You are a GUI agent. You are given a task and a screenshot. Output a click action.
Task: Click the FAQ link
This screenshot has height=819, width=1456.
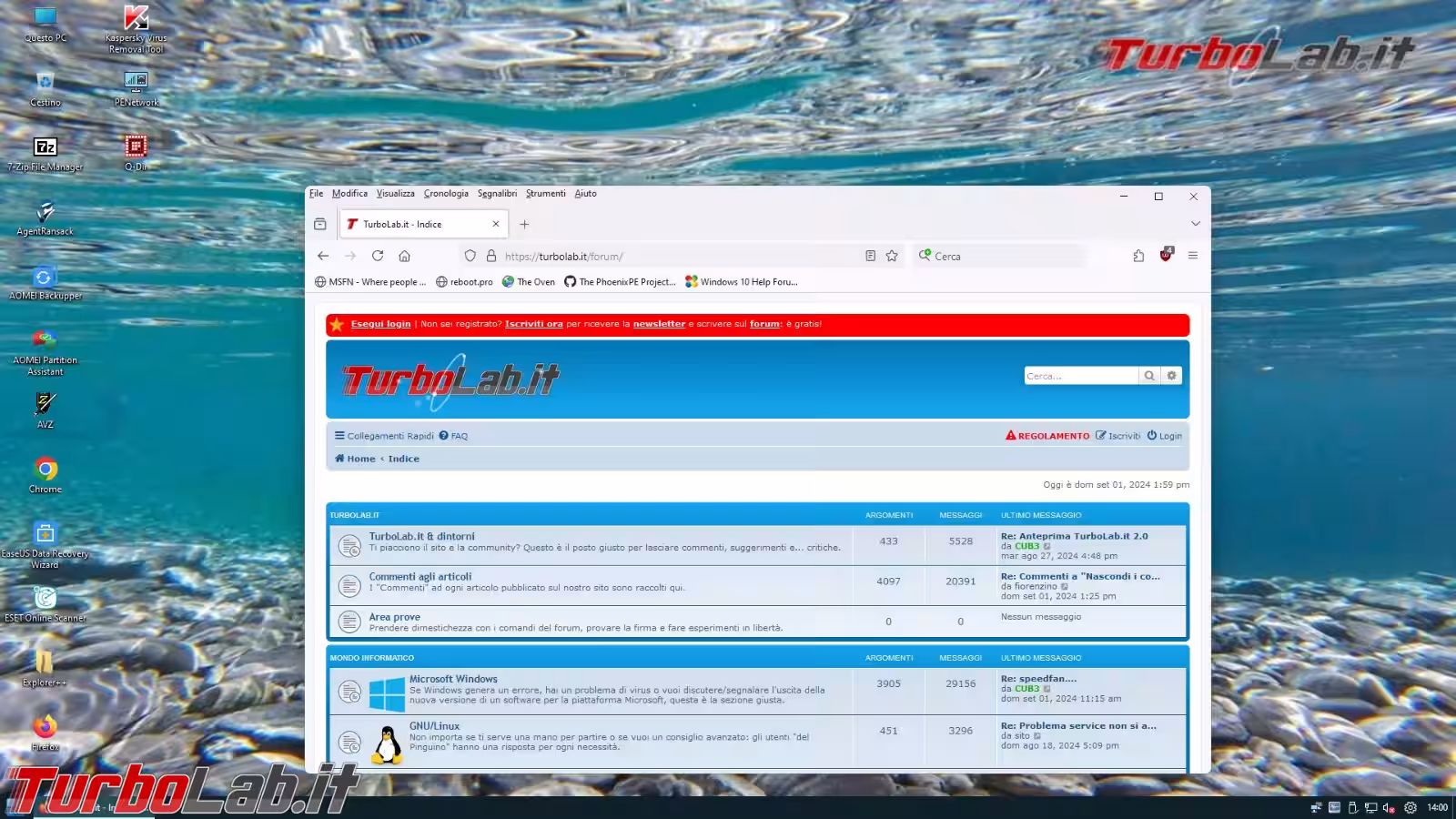point(453,436)
